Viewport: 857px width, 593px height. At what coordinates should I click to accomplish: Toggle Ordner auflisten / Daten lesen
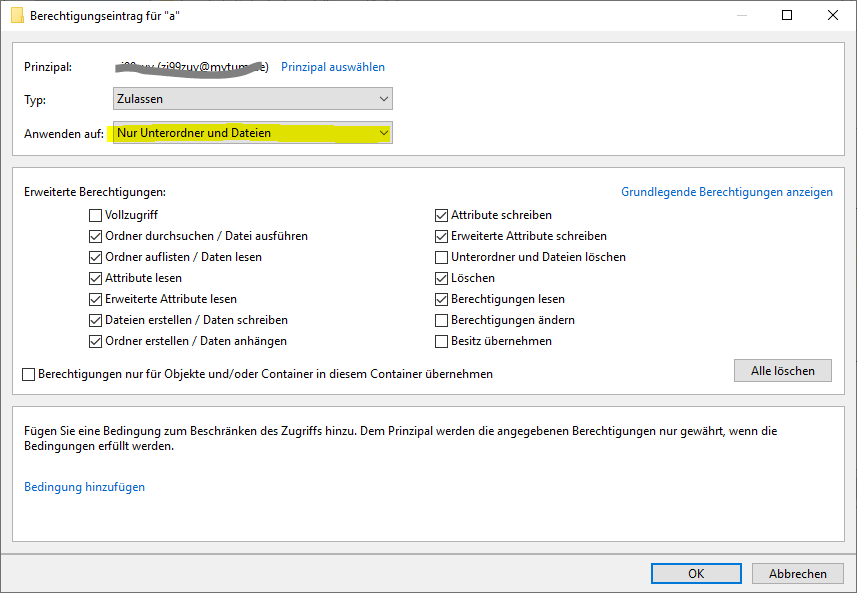95,257
